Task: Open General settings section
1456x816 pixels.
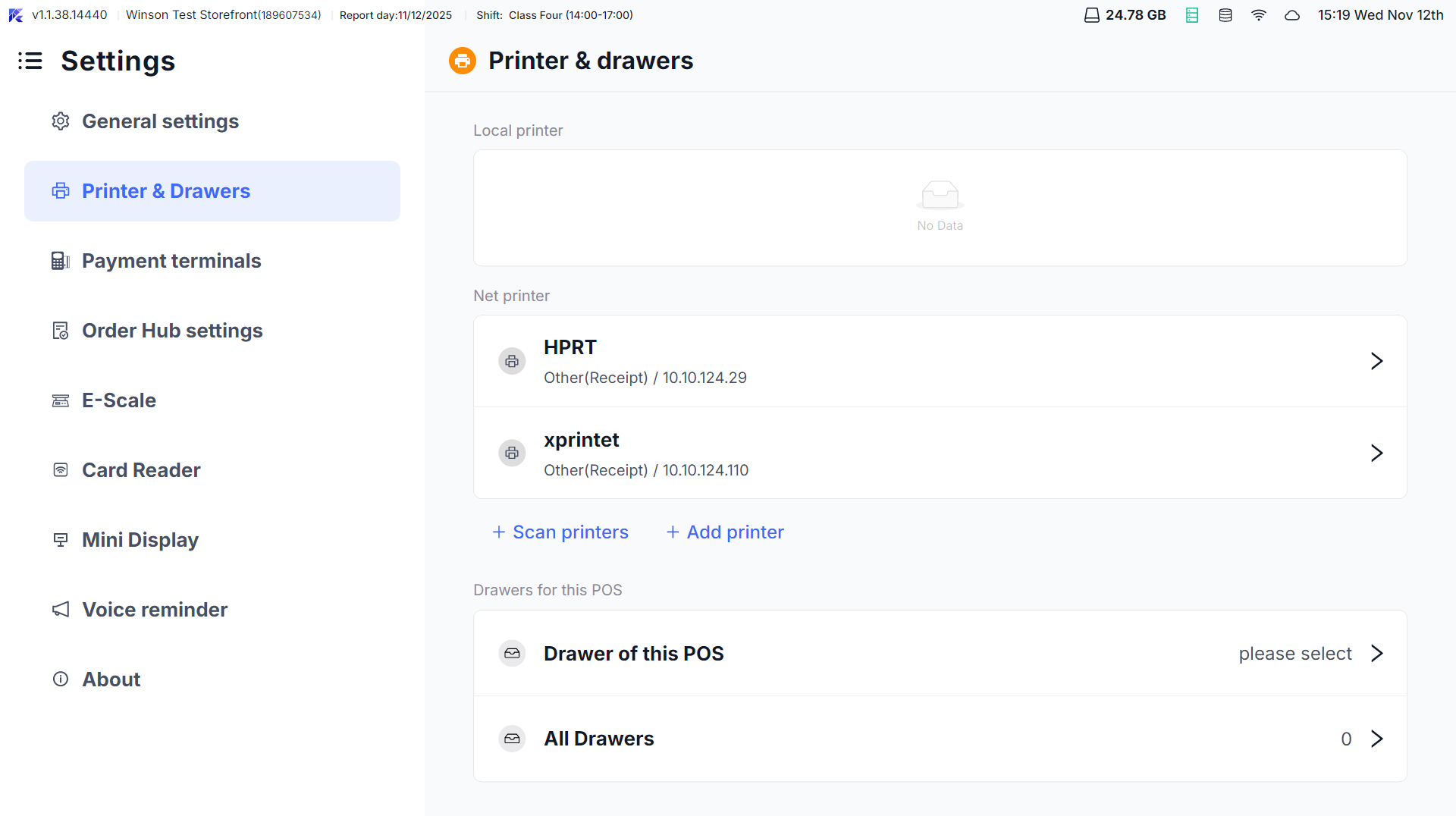Action: [x=160, y=121]
